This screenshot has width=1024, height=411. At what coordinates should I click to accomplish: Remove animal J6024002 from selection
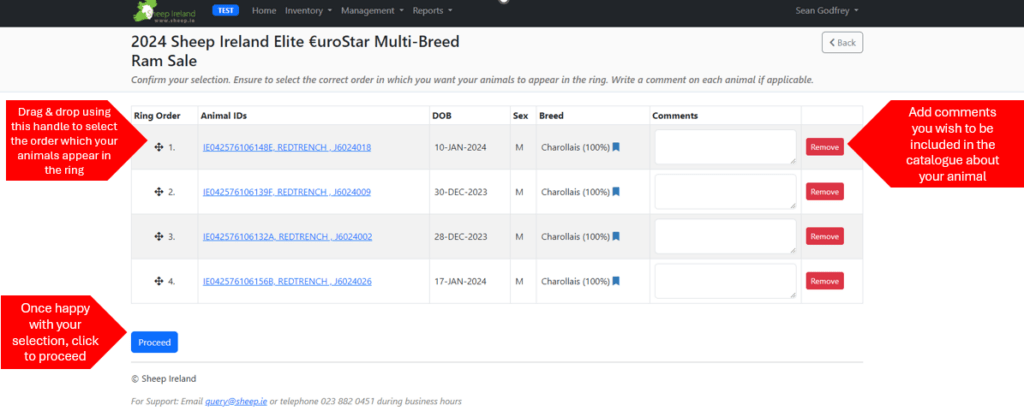825,236
